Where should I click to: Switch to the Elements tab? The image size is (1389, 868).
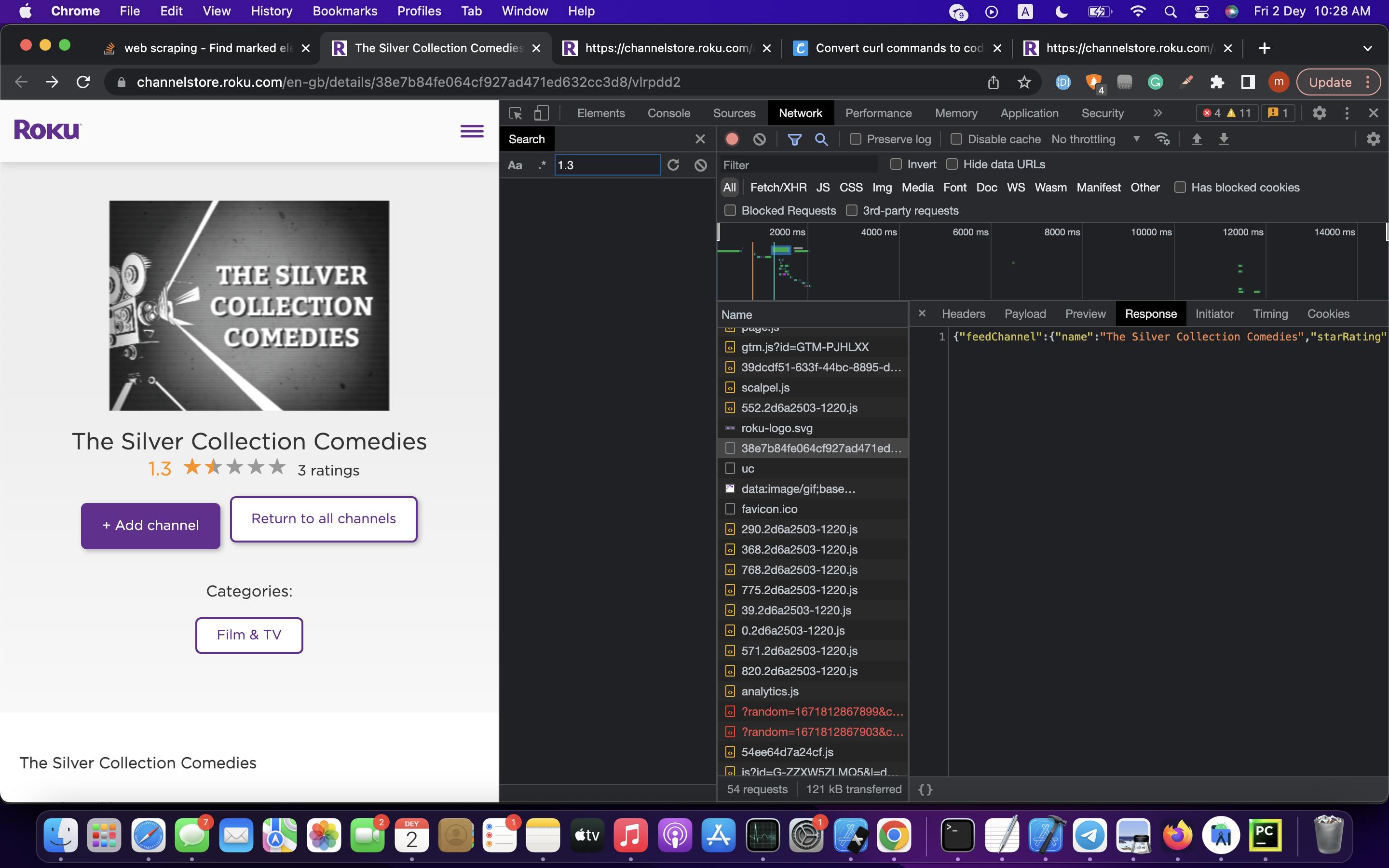pos(601,113)
